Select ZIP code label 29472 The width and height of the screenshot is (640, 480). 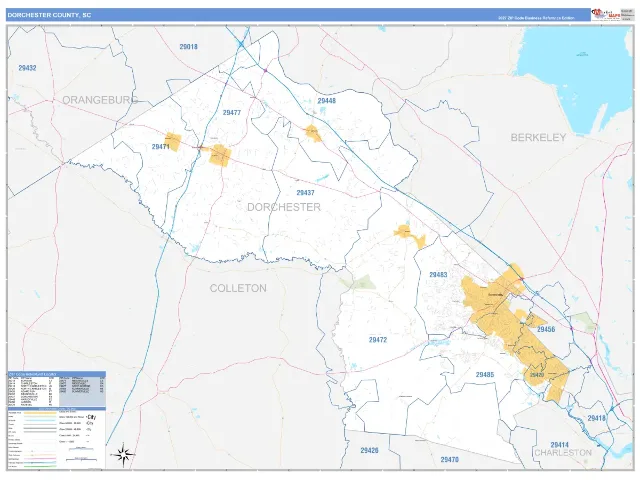(378, 340)
